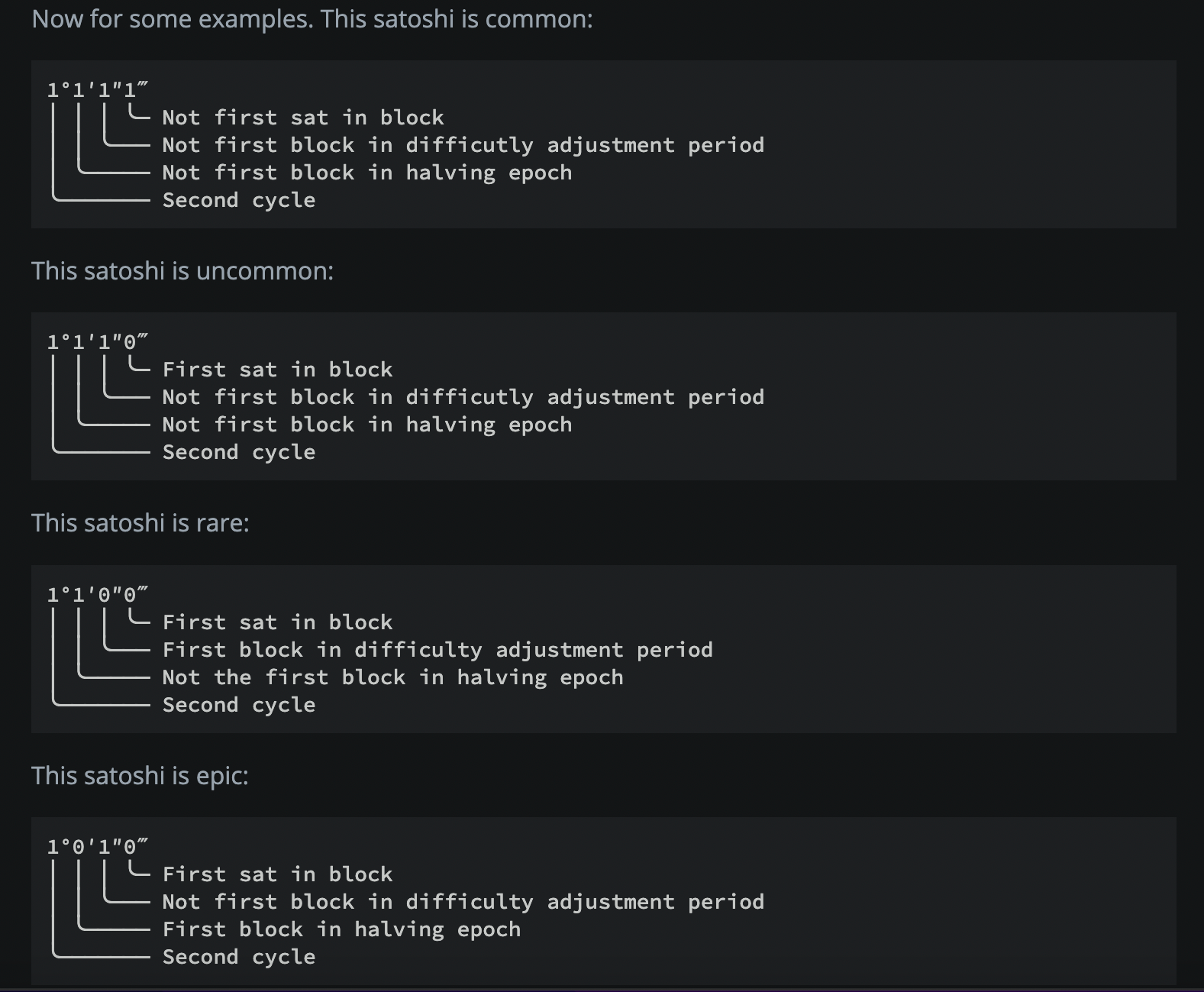Click the 1°1′1″1‴ notation in the common example
Image resolution: width=1204 pixels, height=992 pixels.
(97, 90)
